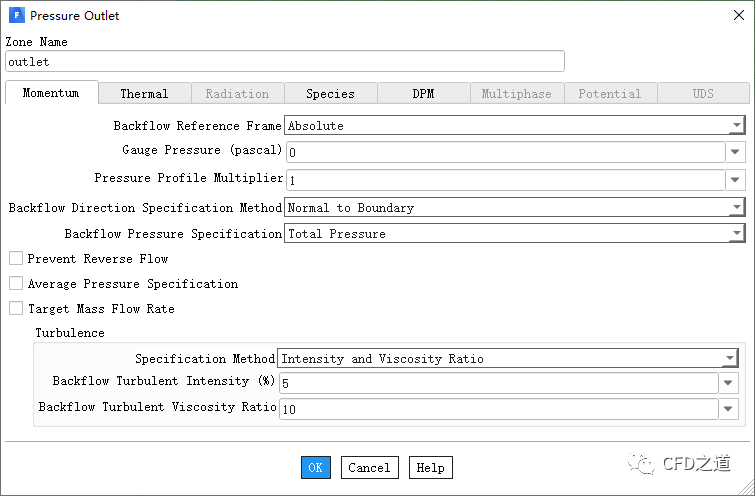755x496 pixels.
Task: Enable Prevent Reverse Flow checkbox
Action: [x=16, y=259]
